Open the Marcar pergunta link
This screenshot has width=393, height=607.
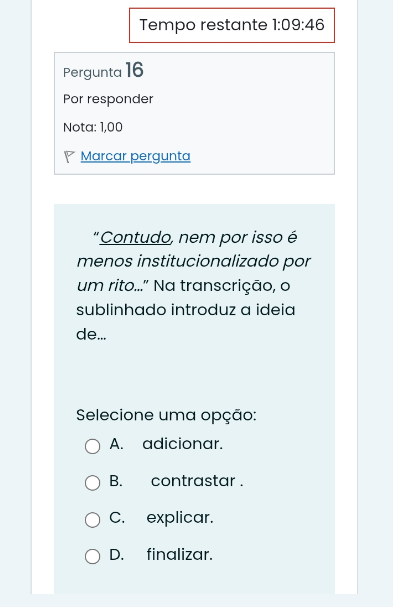click(136, 156)
